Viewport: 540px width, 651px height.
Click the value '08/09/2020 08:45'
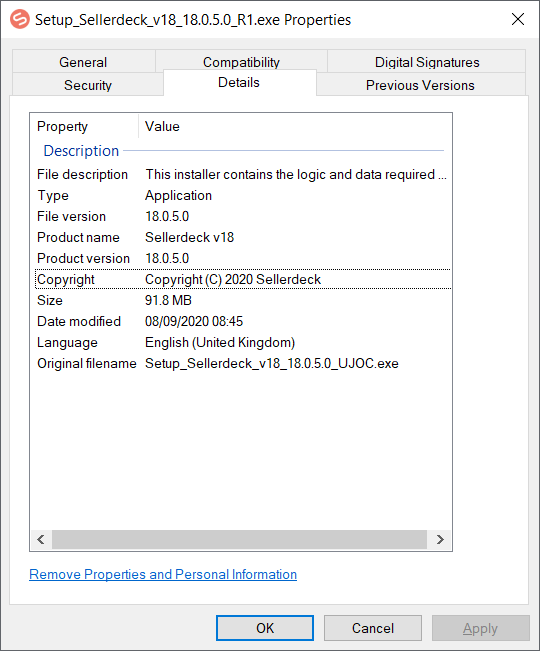(194, 321)
